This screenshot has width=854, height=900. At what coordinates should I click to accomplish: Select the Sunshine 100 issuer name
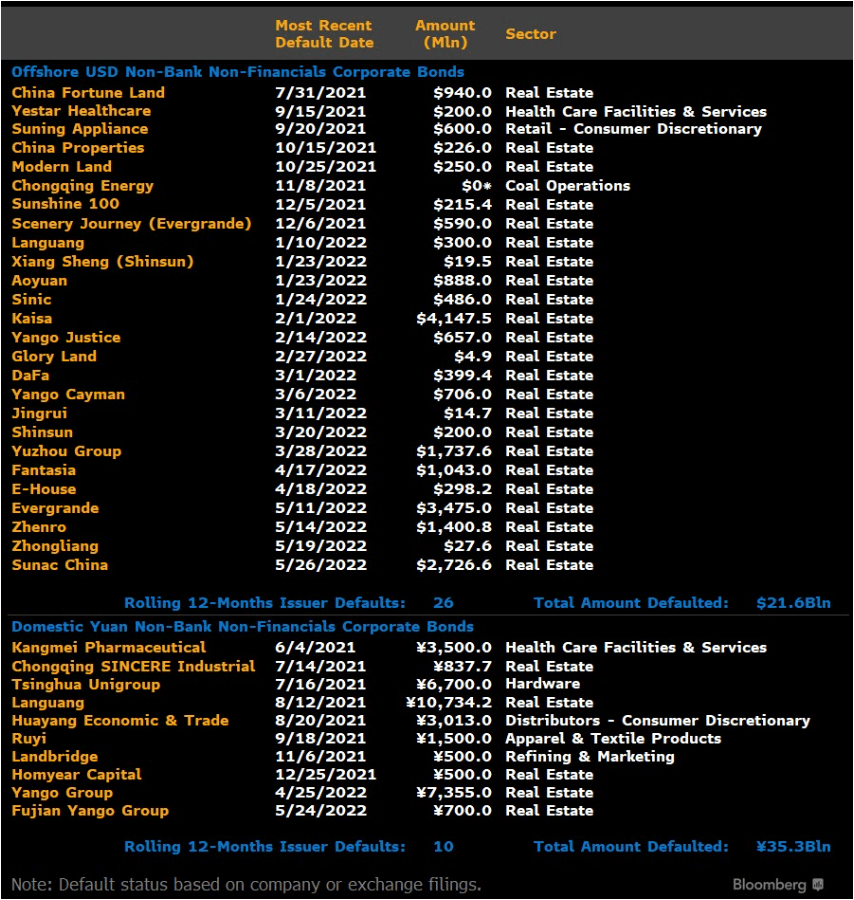click(65, 204)
